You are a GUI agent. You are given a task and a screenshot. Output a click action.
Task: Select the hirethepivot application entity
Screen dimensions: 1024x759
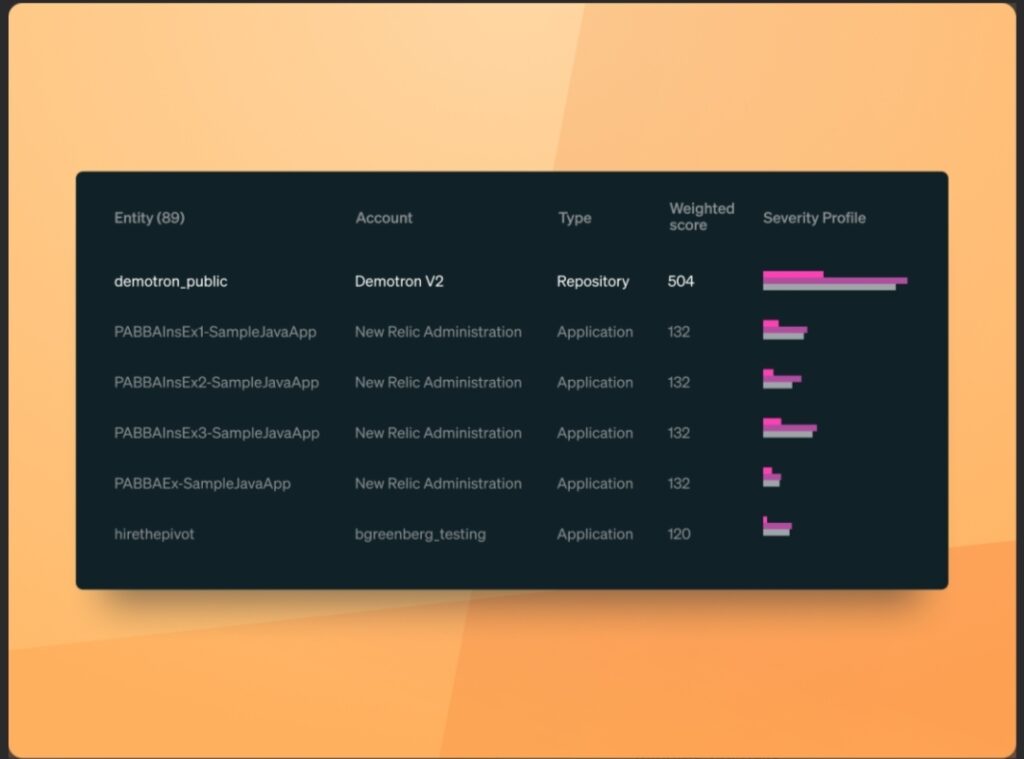click(x=154, y=534)
